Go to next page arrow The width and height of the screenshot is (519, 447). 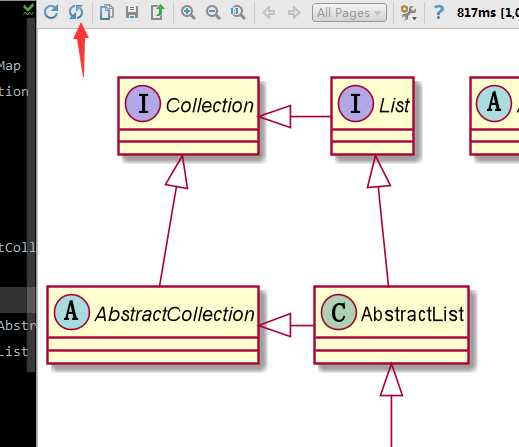coord(294,13)
